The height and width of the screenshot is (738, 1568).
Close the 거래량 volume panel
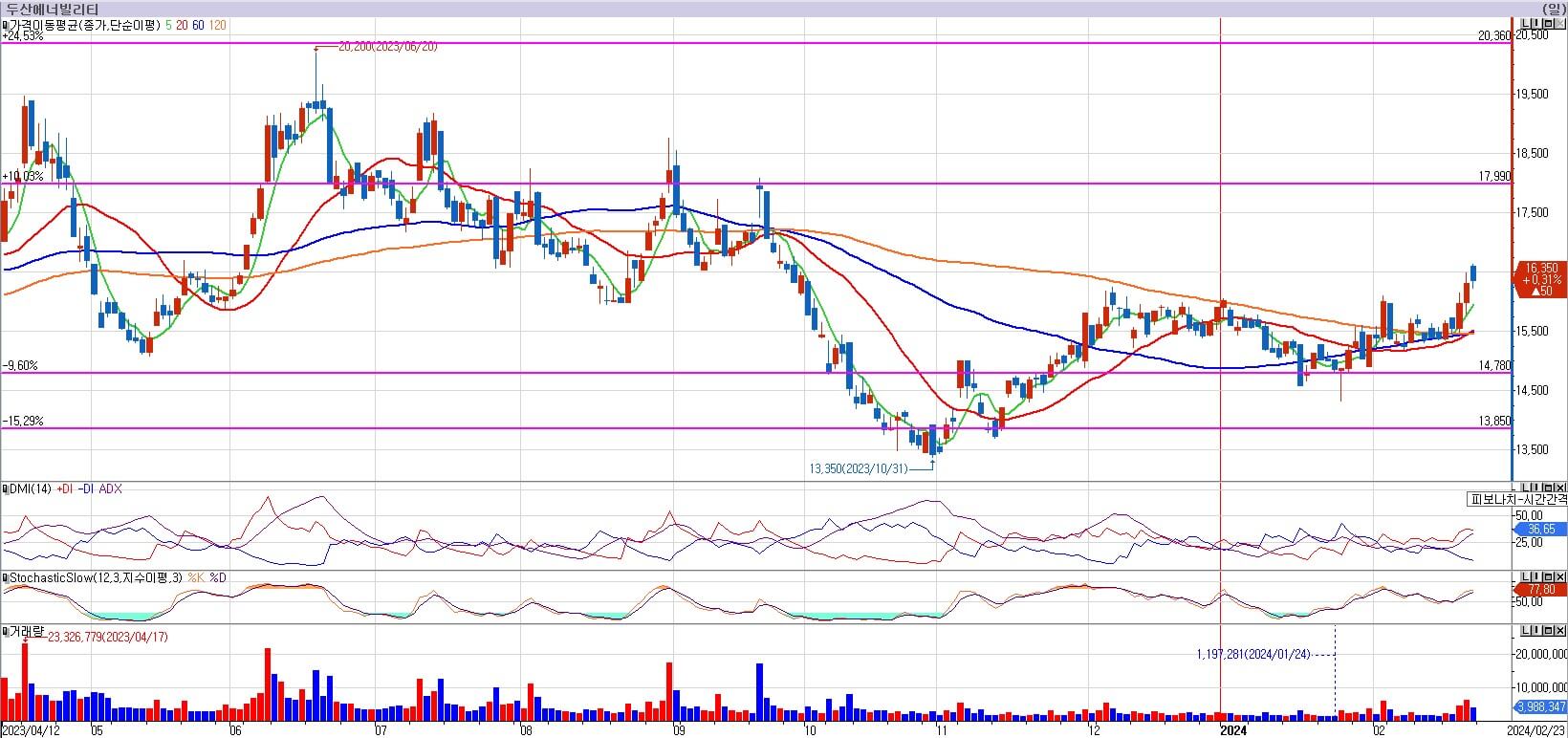click(x=1559, y=630)
